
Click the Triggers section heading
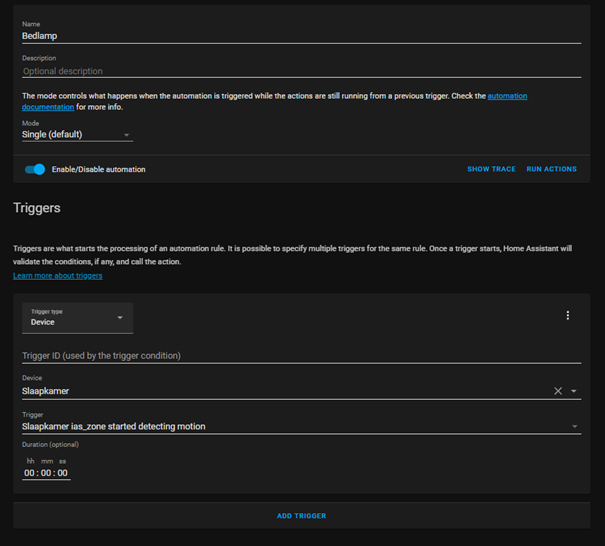[x=37, y=208]
